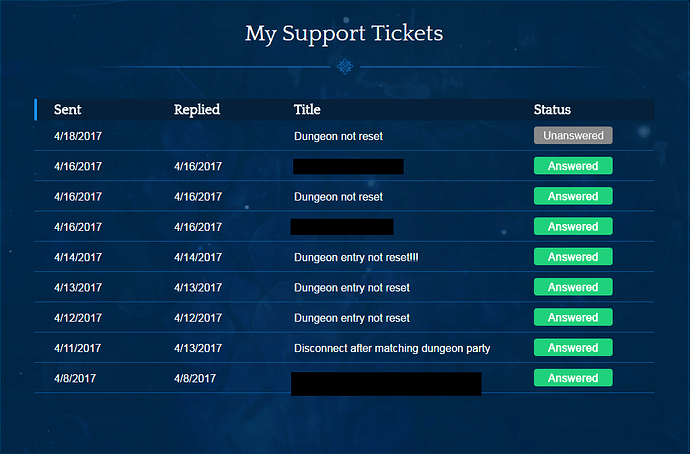Click the Replied column header
Image resolution: width=690 pixels, height=454 pixels.
click(x=196, y=110)
